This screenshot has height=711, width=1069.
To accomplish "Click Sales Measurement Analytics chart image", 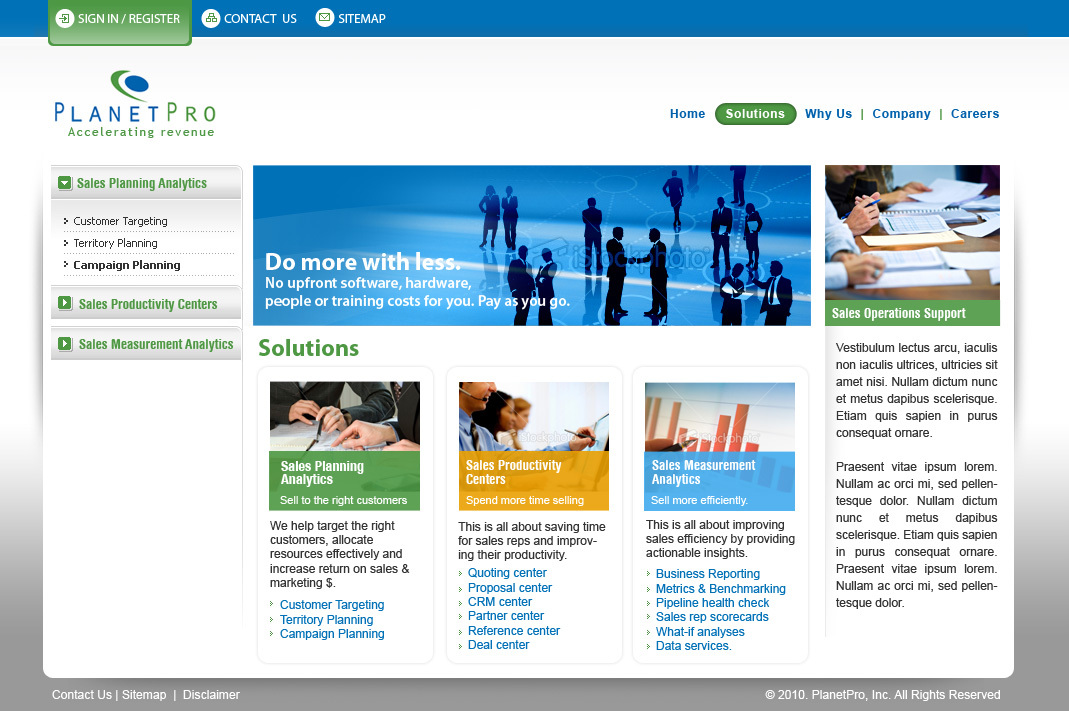I will point(720,417).
